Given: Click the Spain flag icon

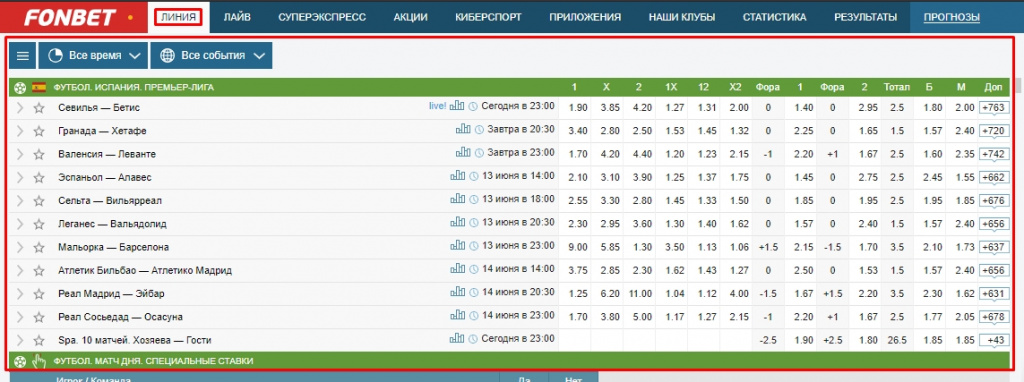Looking at the screenshot, I should [39, 87].
